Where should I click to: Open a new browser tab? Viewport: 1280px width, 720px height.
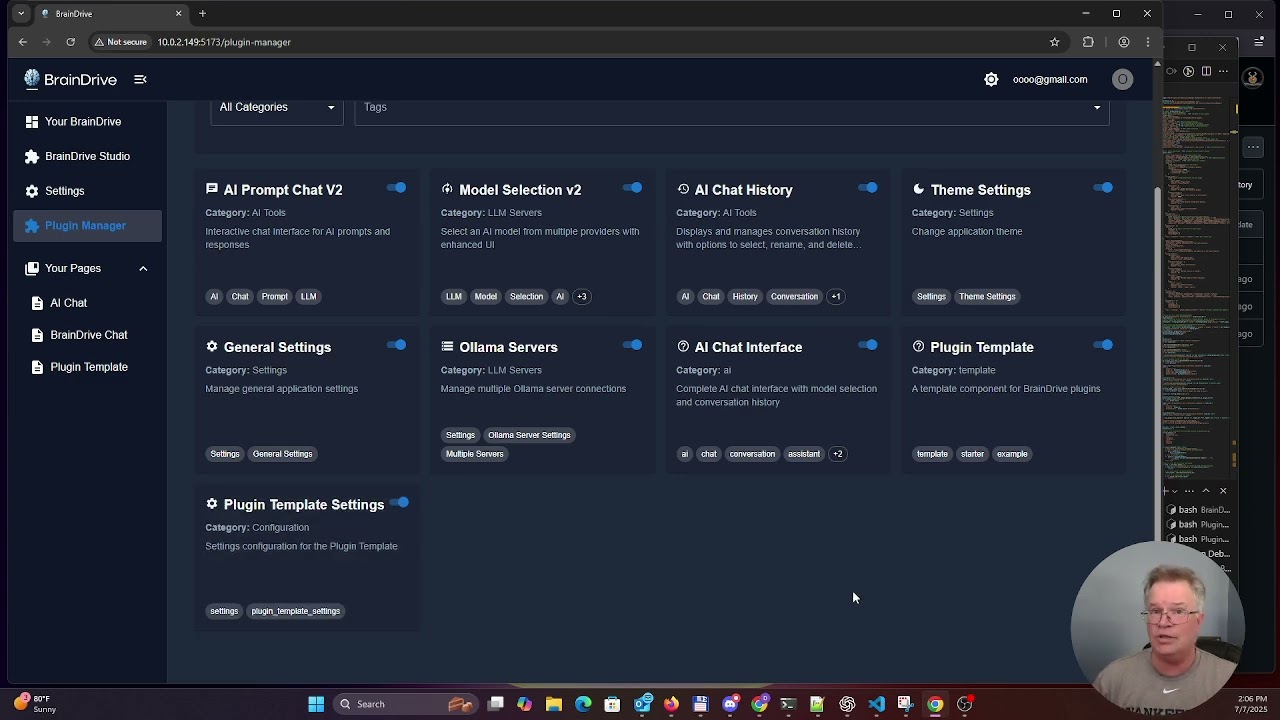coord(202,13)
